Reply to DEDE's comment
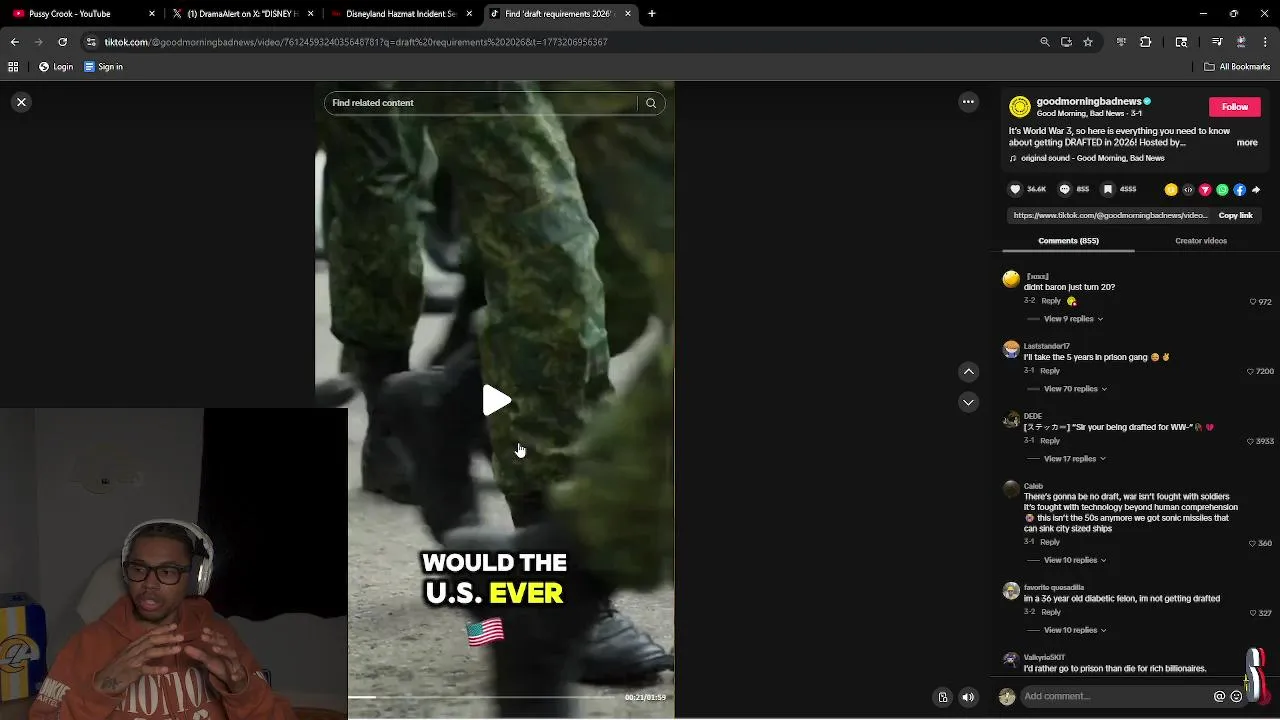The height and width of the screenshot is (720, 1280). (1050, 441)
